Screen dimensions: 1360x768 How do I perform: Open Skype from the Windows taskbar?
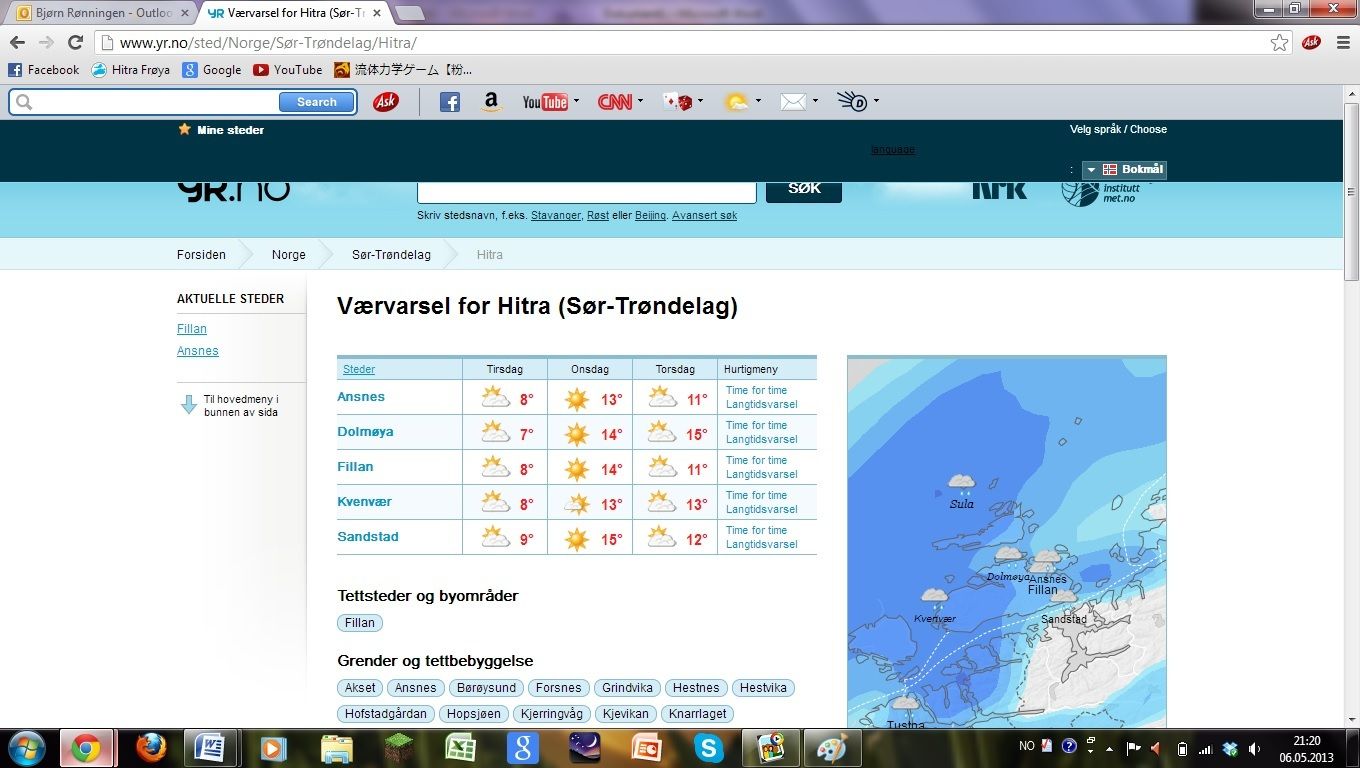click(x=709, y=748)
